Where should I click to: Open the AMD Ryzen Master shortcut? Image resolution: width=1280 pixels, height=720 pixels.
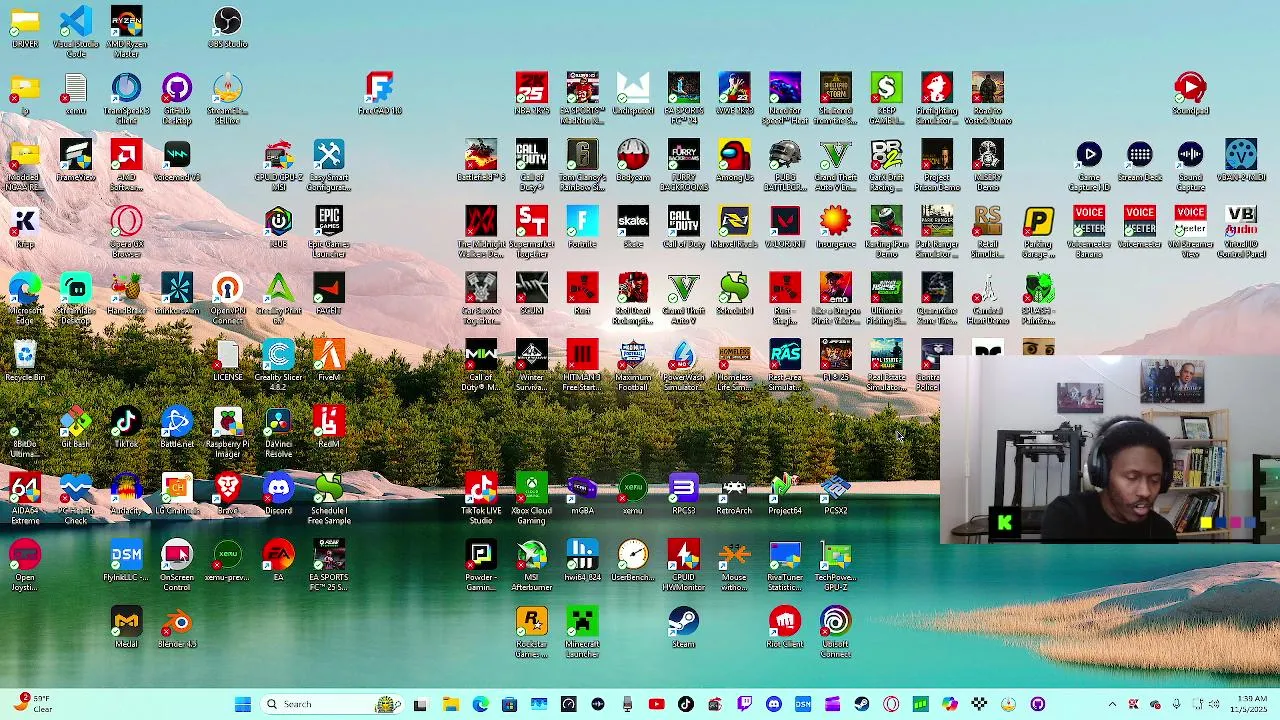[126, 28]
